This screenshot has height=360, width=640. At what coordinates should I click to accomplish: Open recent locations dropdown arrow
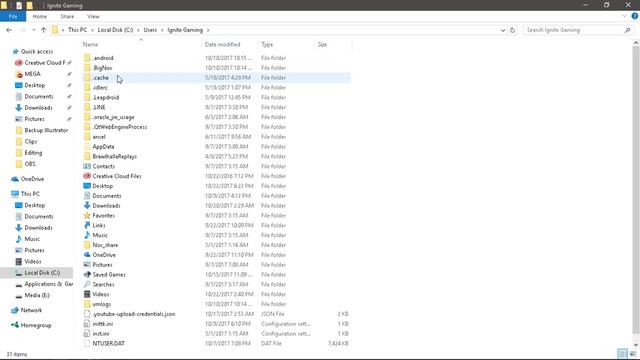click(x=33, y=30)
